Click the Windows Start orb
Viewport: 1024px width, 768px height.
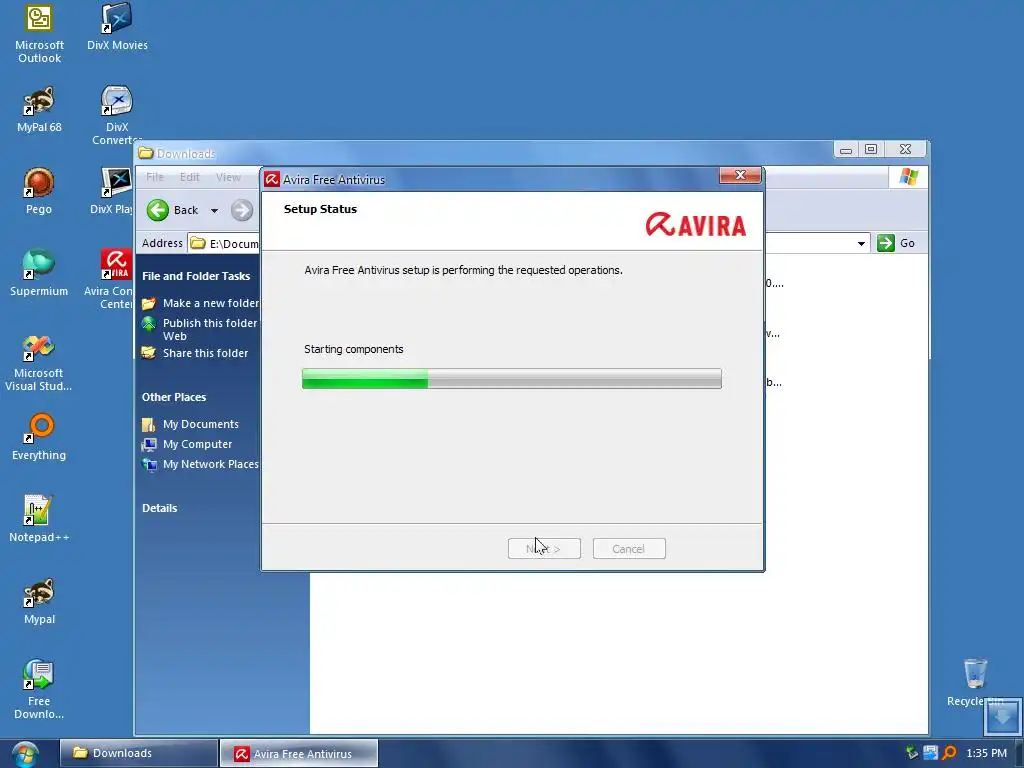click(24, 754)
